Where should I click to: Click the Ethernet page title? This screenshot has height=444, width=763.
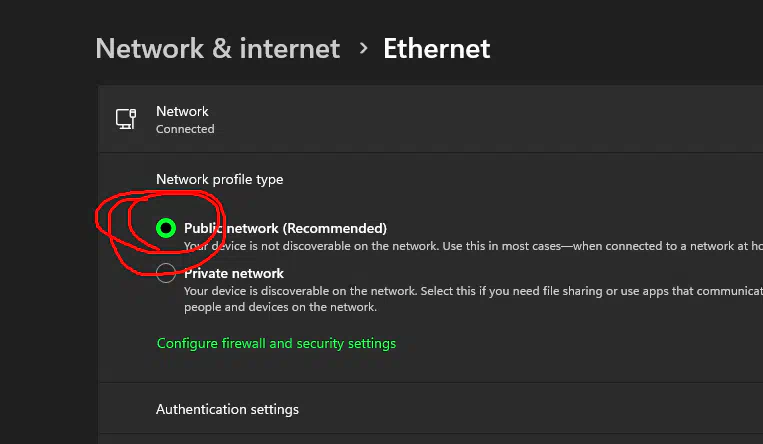pyautogui.click(x=436, y=48)
